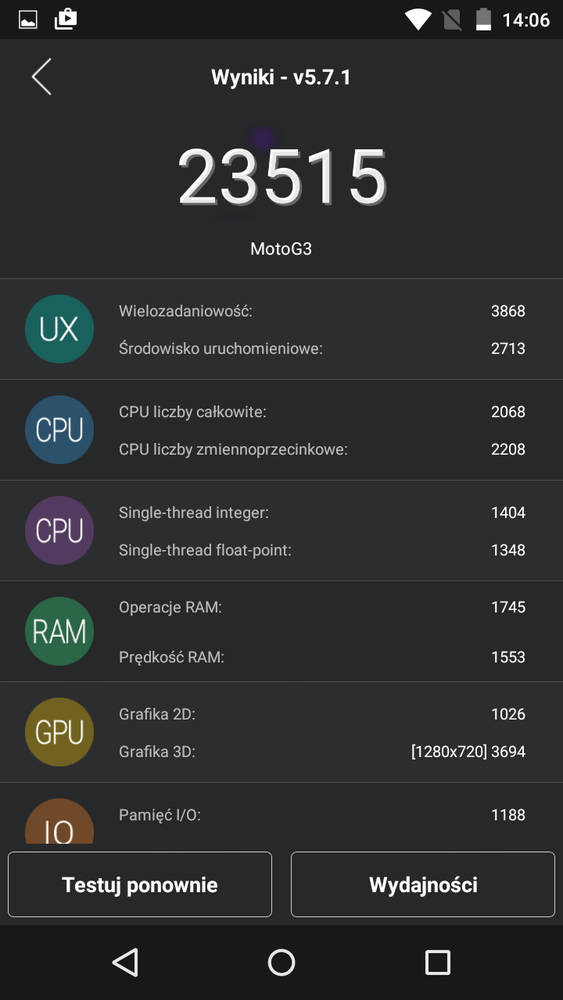563x1000 pixels.
Task: Tap the yellow GPU category icon
Action: tap(59, 732)
